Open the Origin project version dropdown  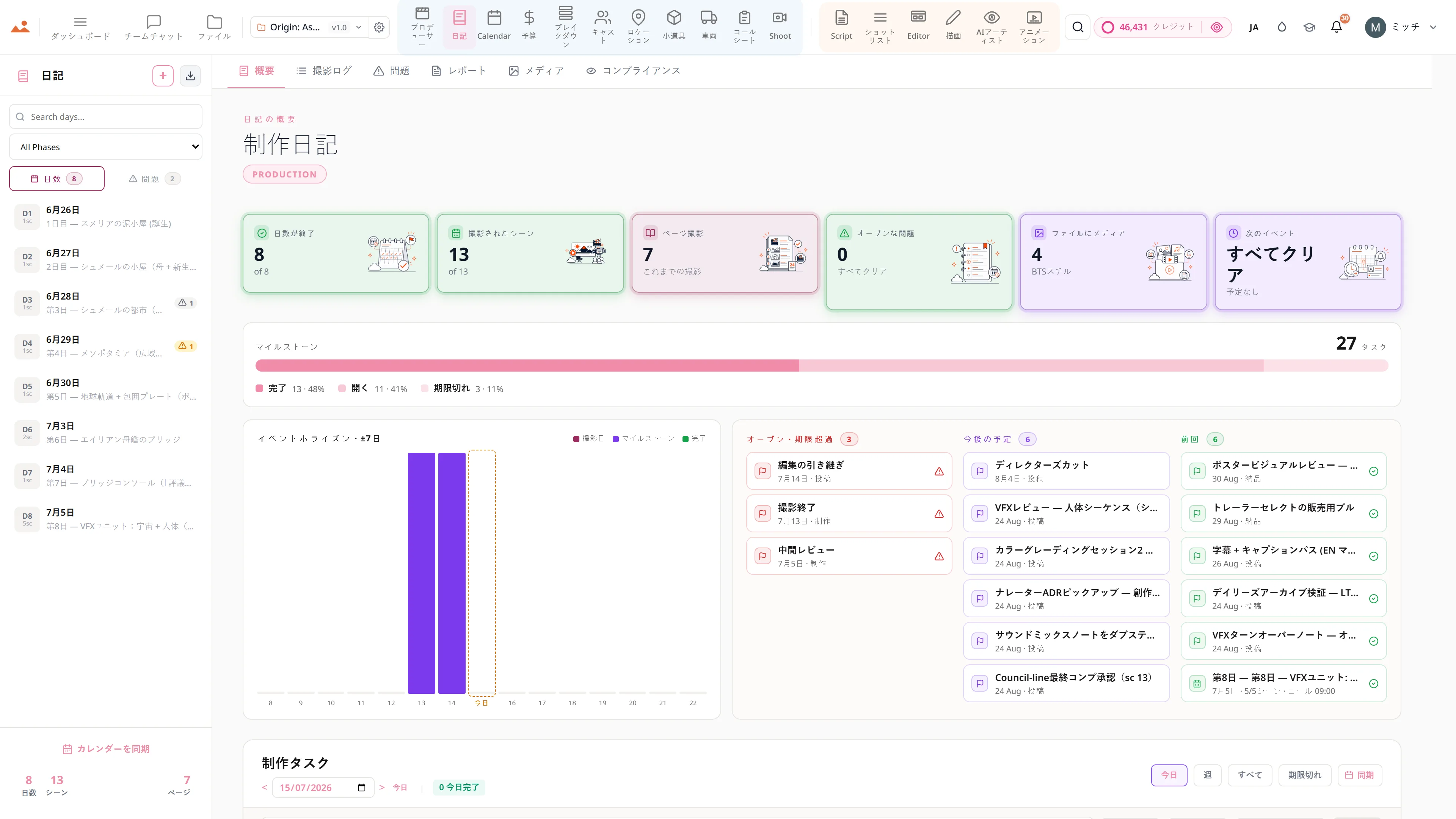(310, 27)
